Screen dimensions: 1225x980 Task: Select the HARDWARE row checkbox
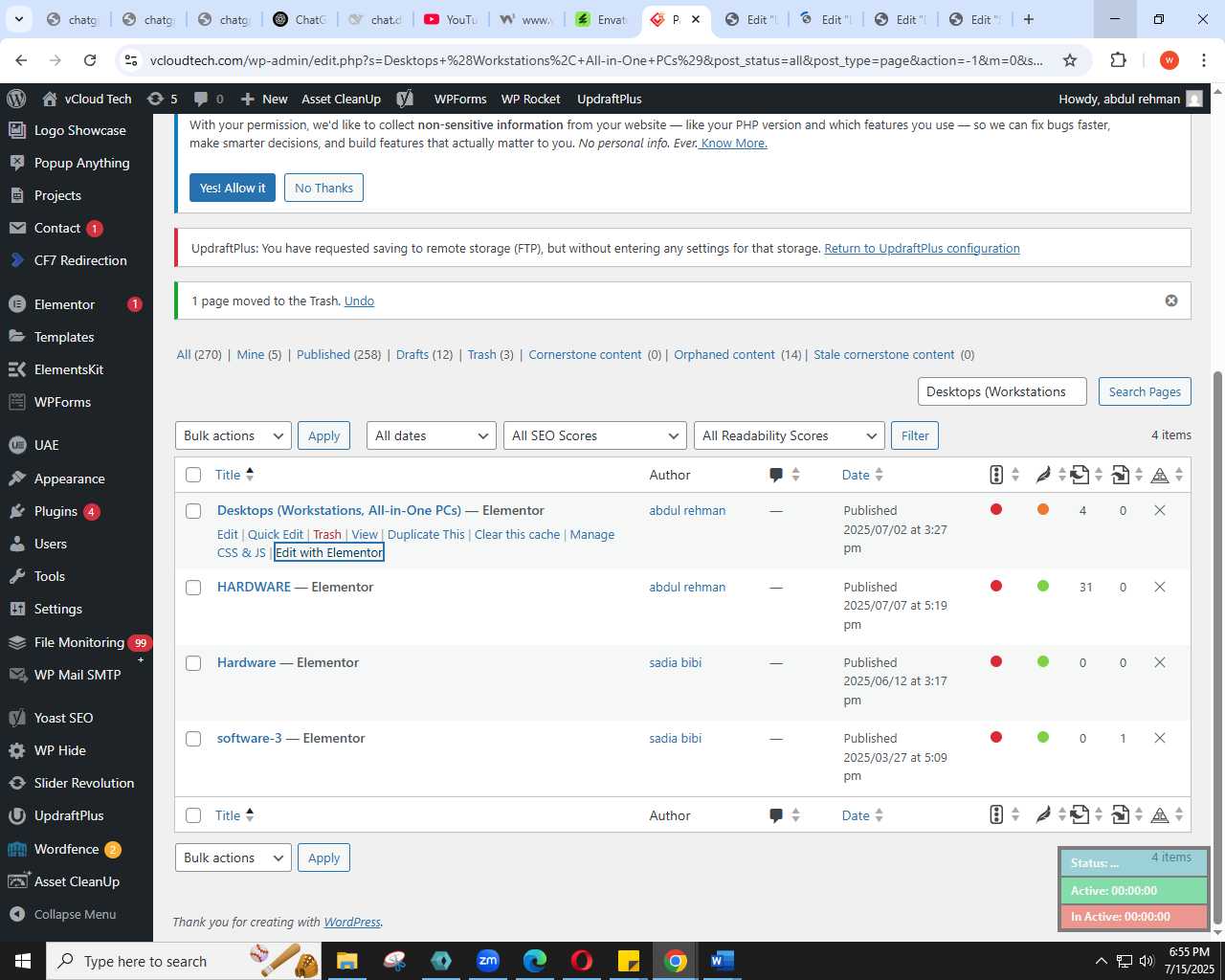(193, 588)
